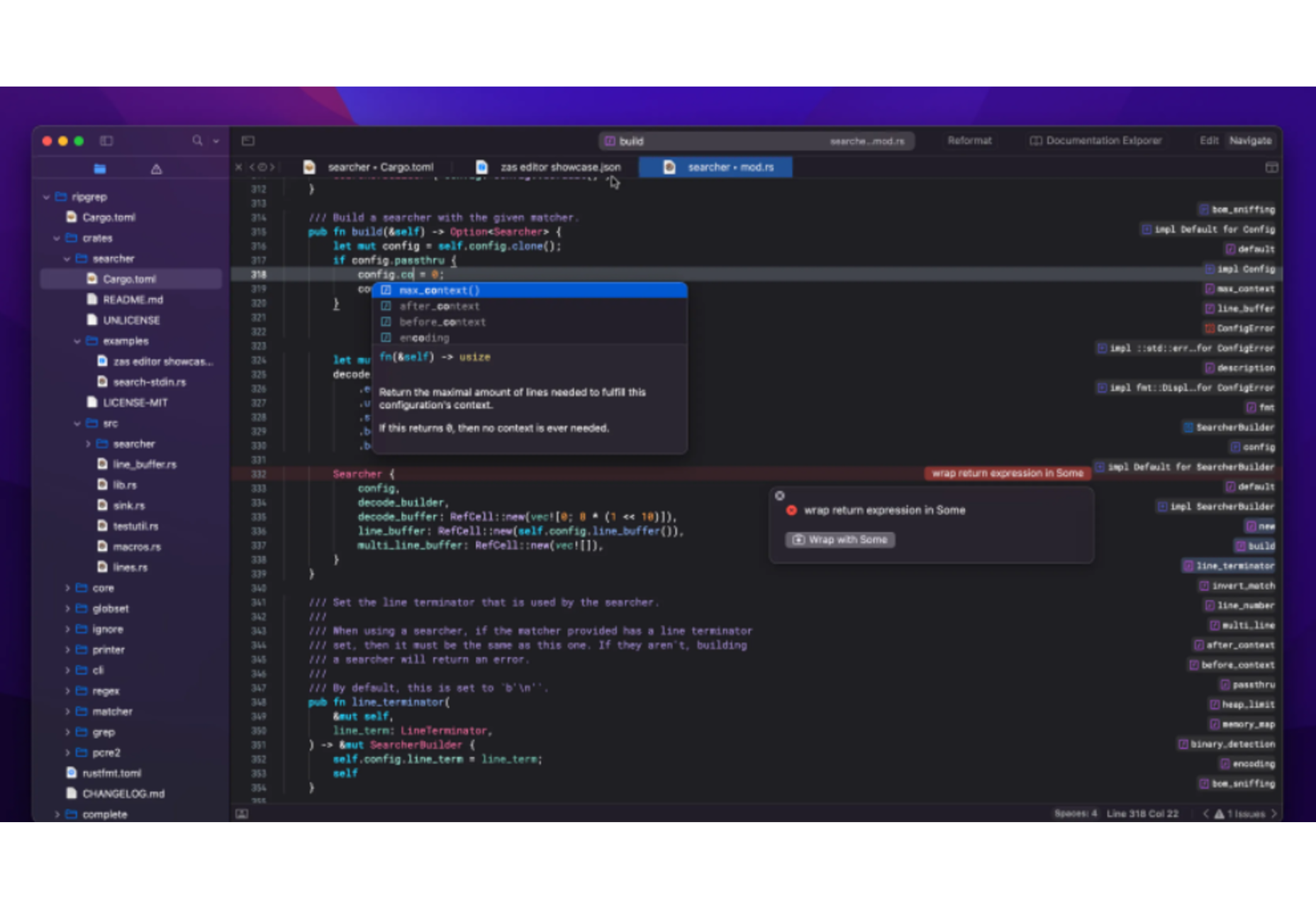Collapse the ripgrep root folder
This screenshot has height=908, width=1316.
pos(47,197)
